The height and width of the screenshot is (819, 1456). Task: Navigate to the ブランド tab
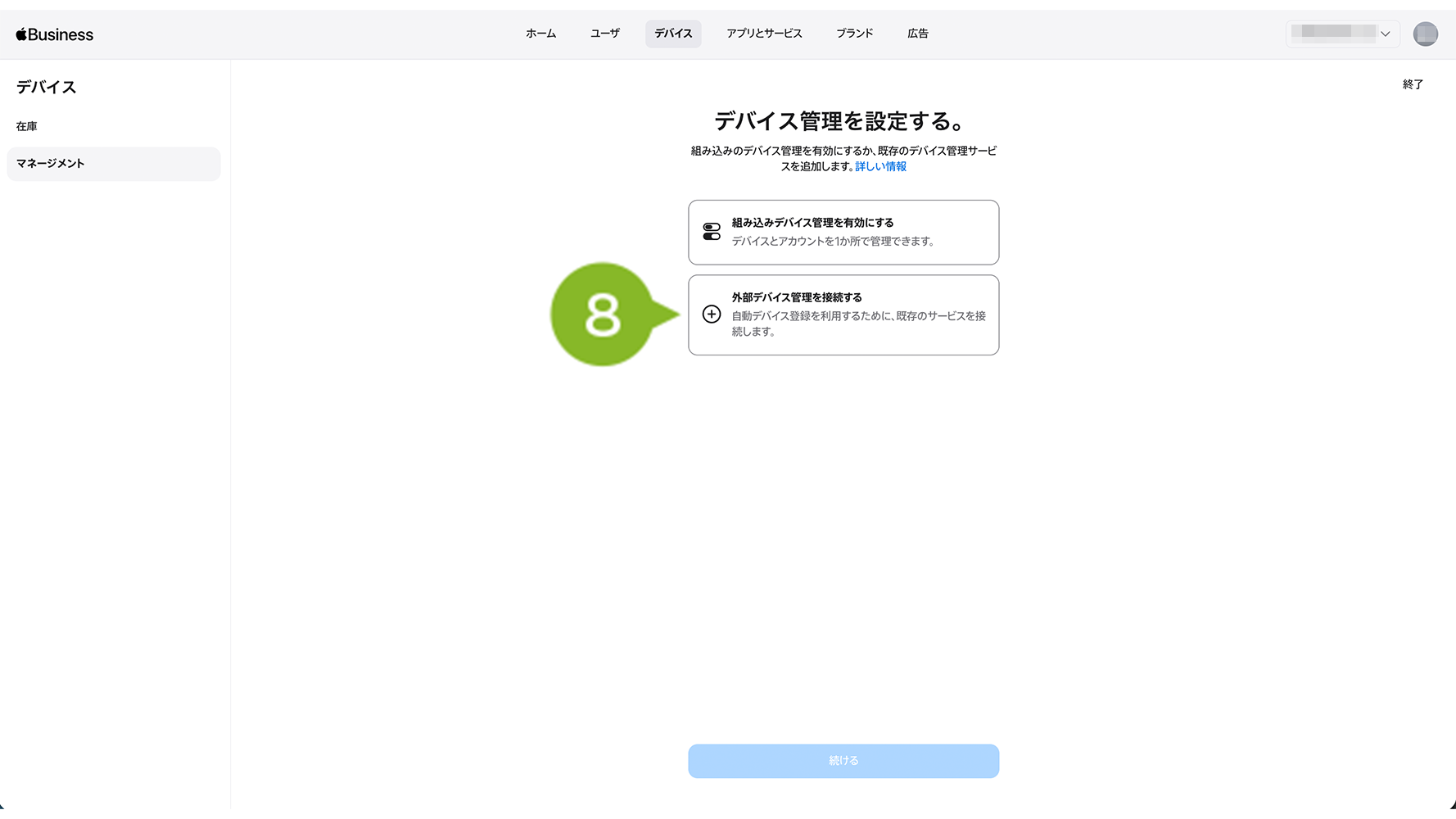(854, 34)
